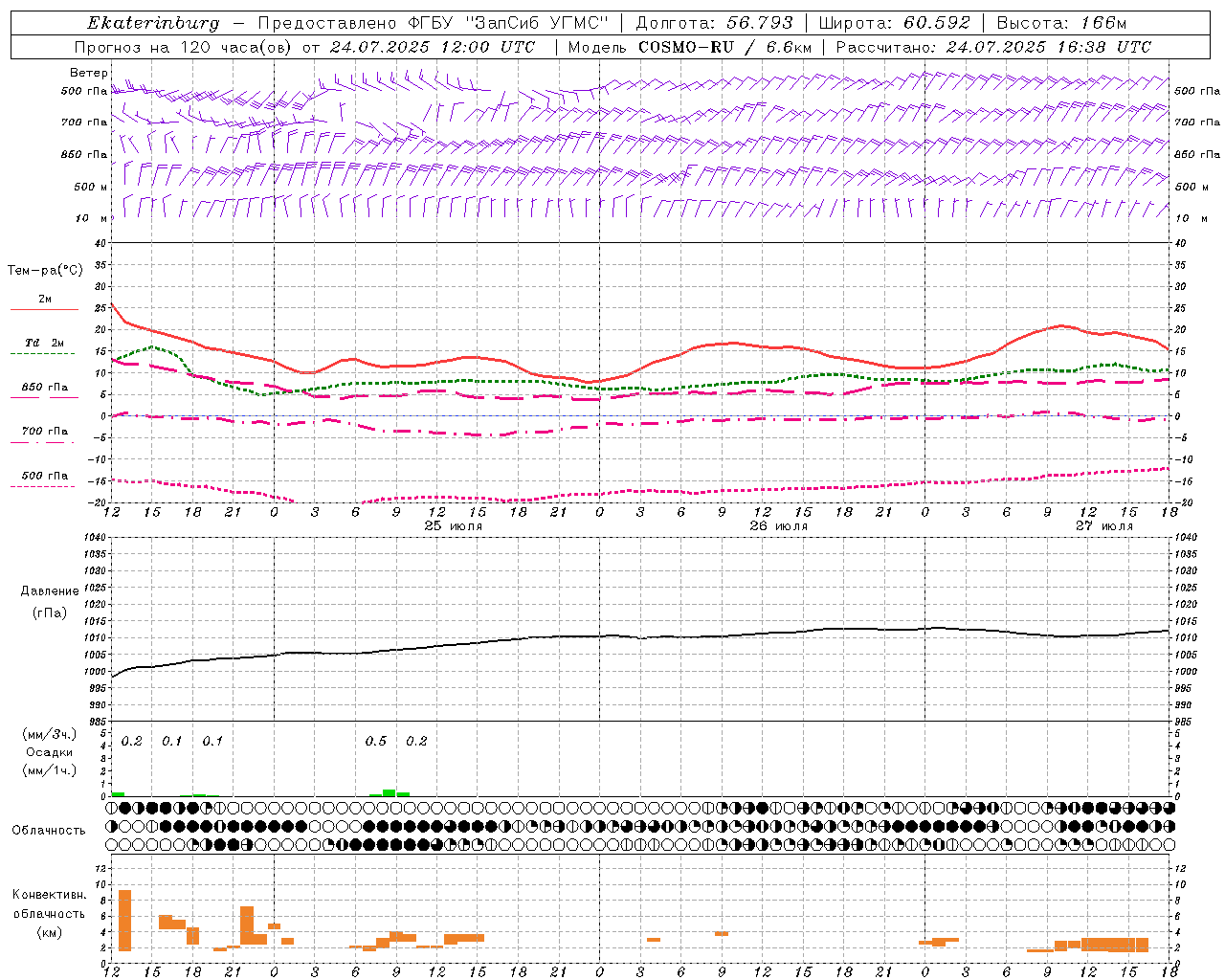Click the 'Конвективн.' convective cloud label

coord(50,895)
